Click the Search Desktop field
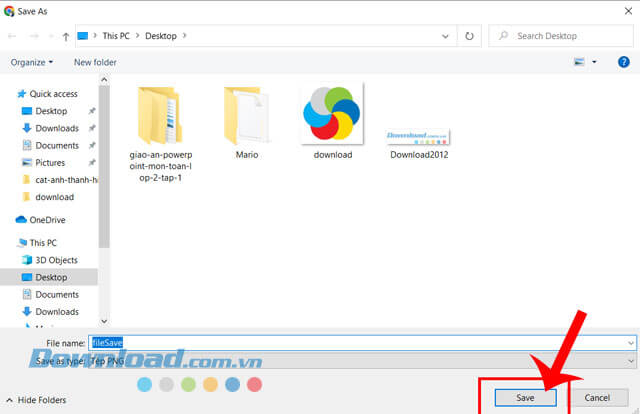 tap(561, 36)
